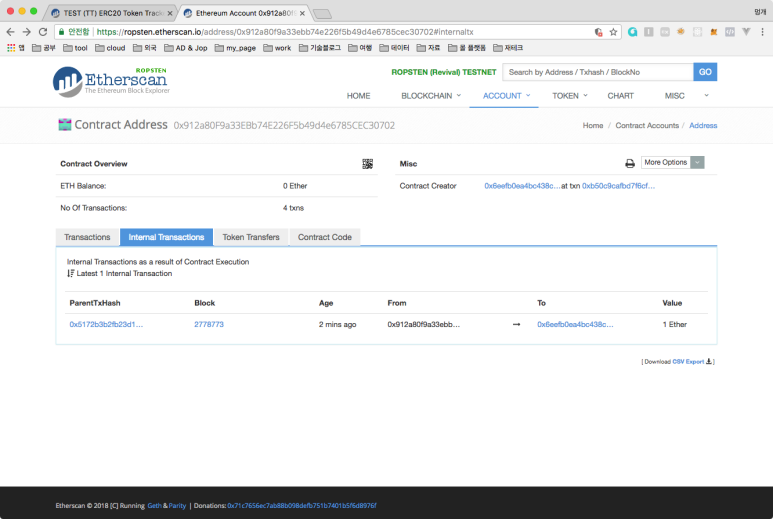773x519 pixels.
Task: Expand the TOKEN menu
Action: pyautogui.click(x=570, y=96)
